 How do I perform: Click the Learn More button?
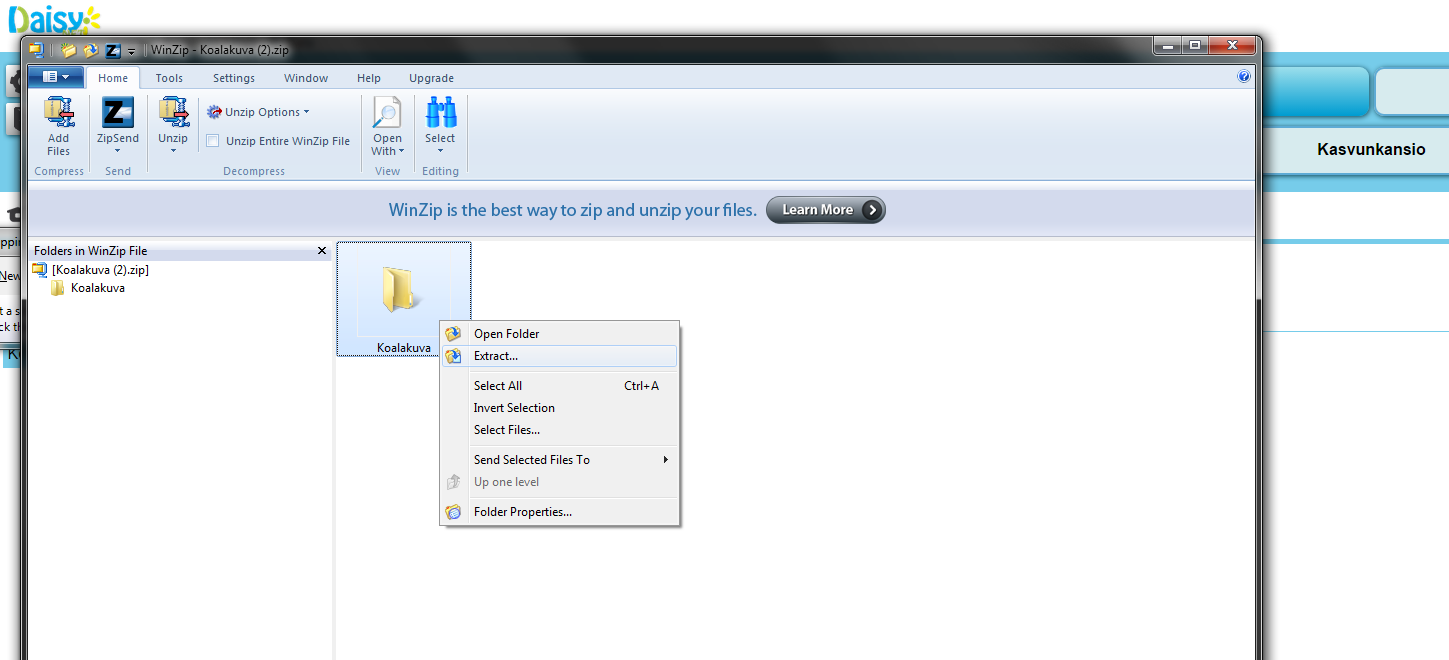click(826, 210)
